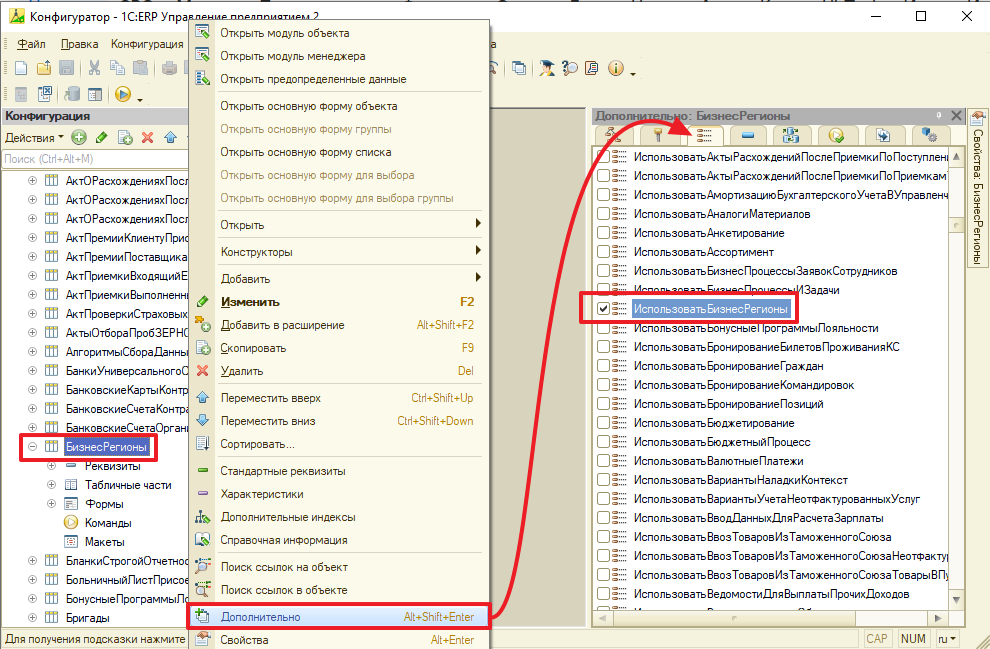The width and height of the screenshot is (990, 649).
Task: Uncheck ИспользоватьБизнесРегионы checkbox
Action: coord(604,309)
